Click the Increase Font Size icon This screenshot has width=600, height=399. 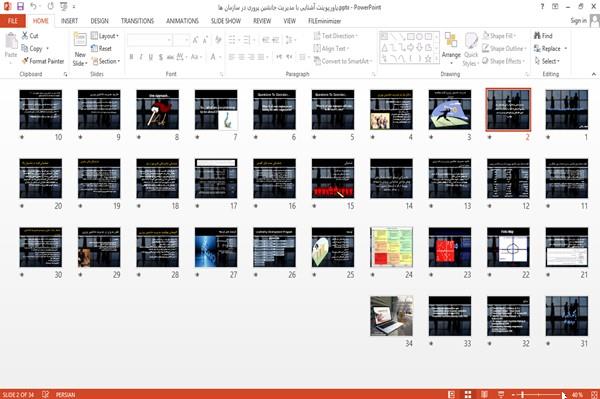[196, 39]
